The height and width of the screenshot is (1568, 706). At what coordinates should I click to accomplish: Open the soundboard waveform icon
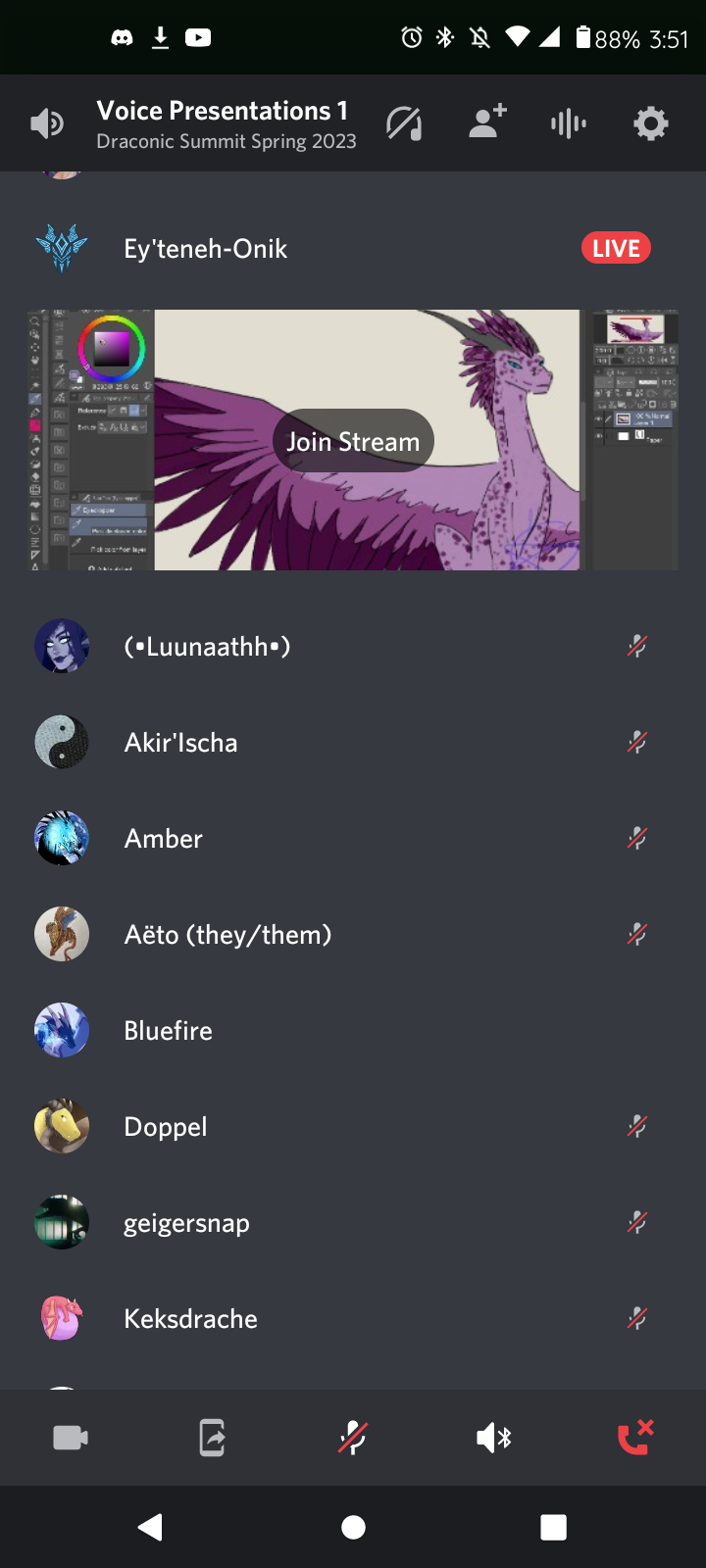[x=569, y=123]
